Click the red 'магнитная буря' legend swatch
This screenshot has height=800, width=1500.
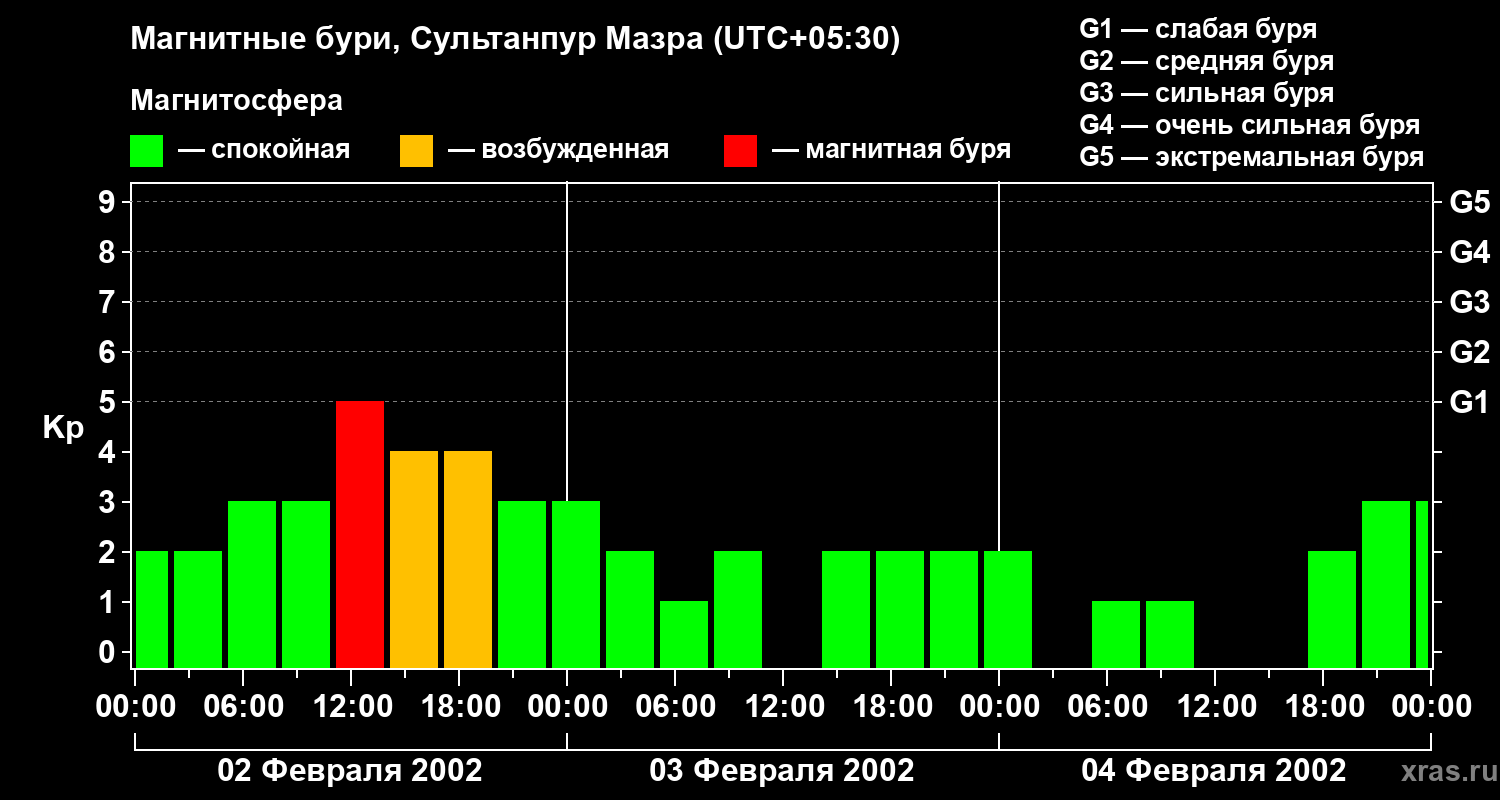(741, 150)
